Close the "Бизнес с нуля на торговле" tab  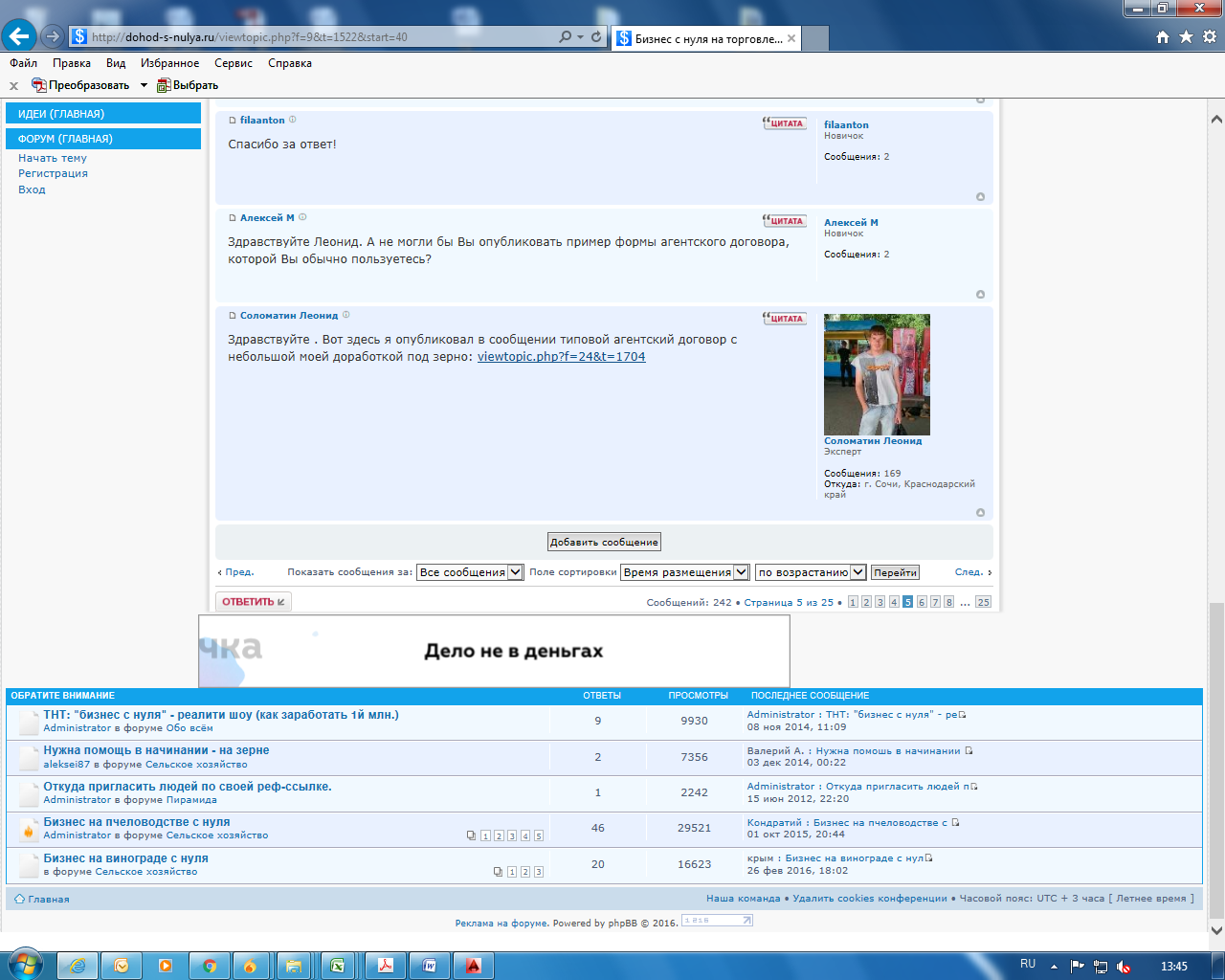(x=791, y=39)
